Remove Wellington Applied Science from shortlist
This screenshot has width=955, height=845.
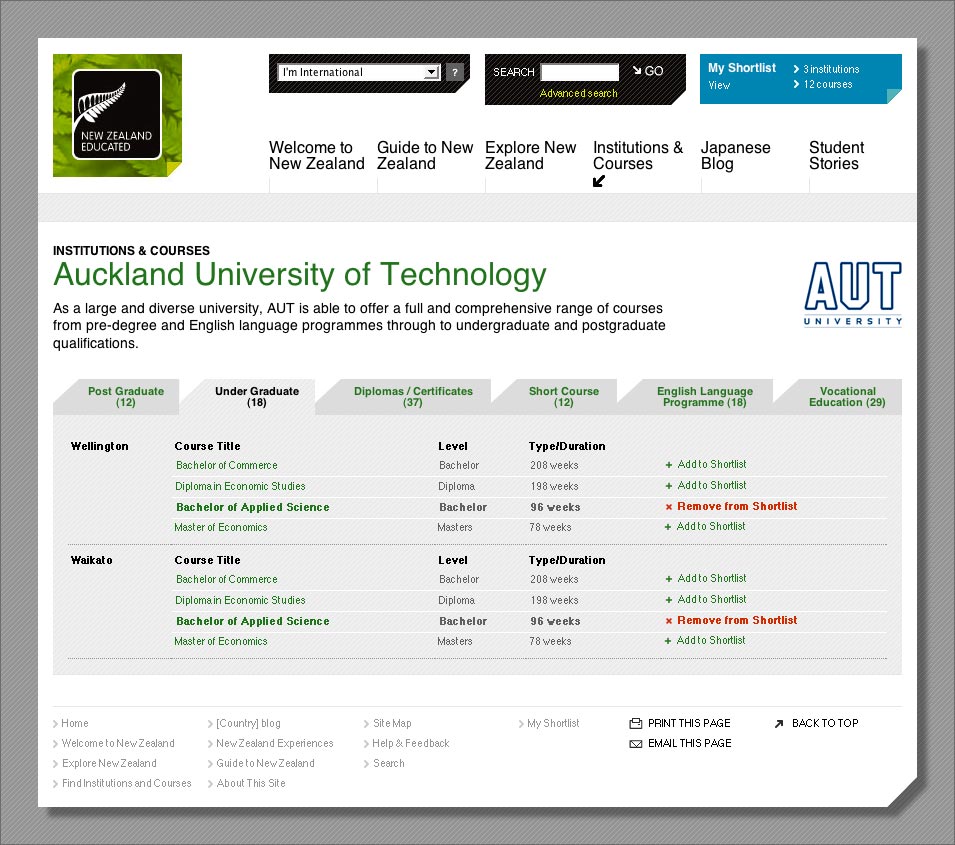tap(737, 506)
